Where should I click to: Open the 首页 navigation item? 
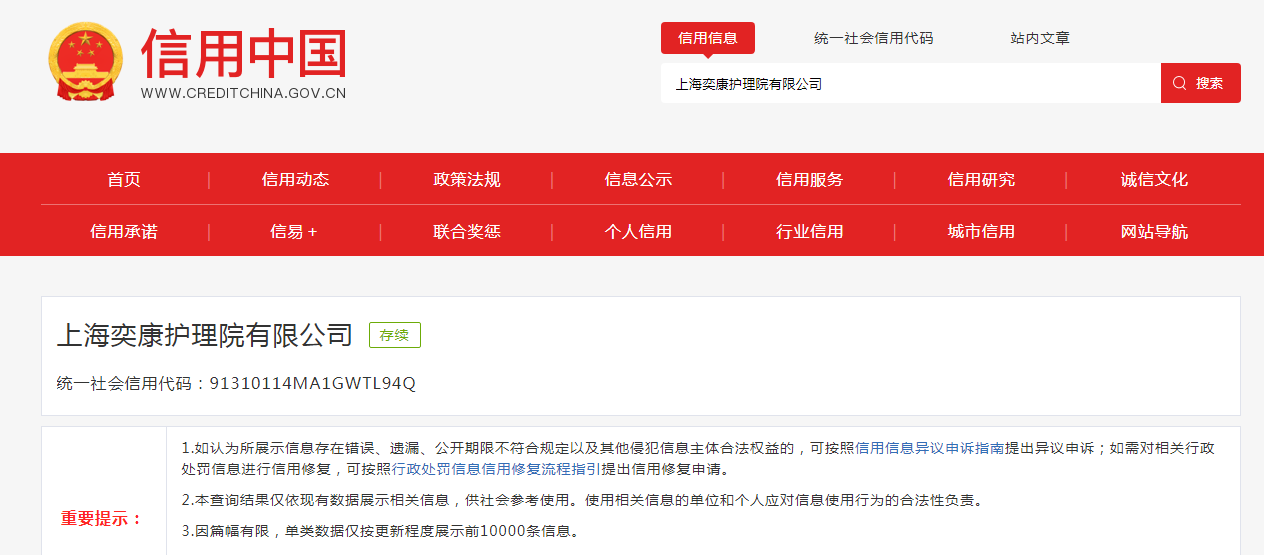[x=124, y=180]
